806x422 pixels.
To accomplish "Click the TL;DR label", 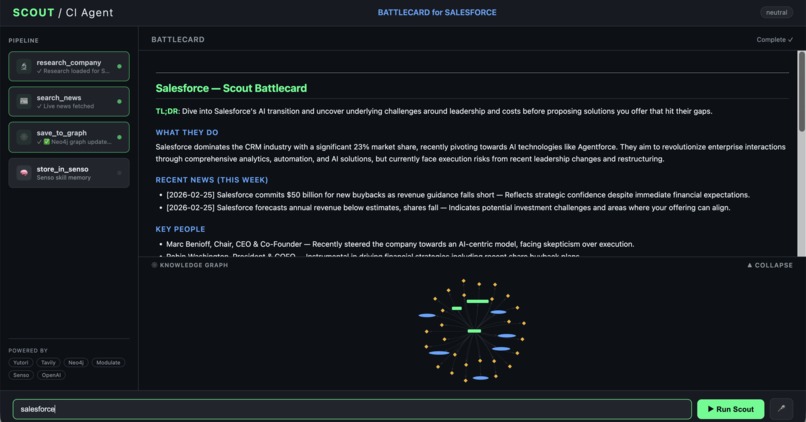I will 168,111.
